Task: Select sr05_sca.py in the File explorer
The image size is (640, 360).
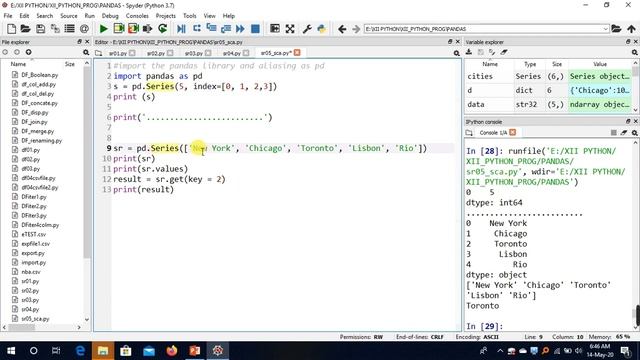Action: pos(35,319)
